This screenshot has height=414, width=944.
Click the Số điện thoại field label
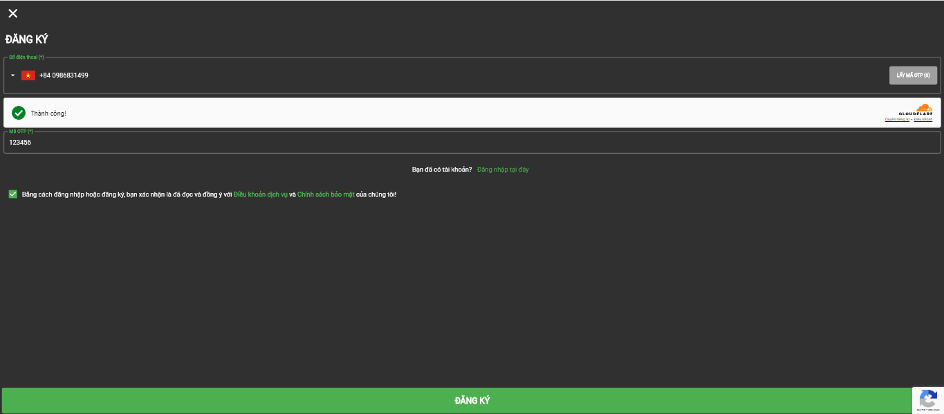coord(26,58)
